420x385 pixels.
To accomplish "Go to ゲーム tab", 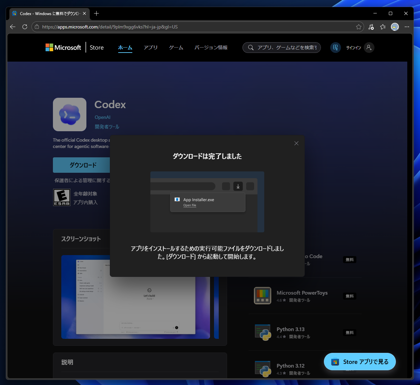I will pos(176,48).
